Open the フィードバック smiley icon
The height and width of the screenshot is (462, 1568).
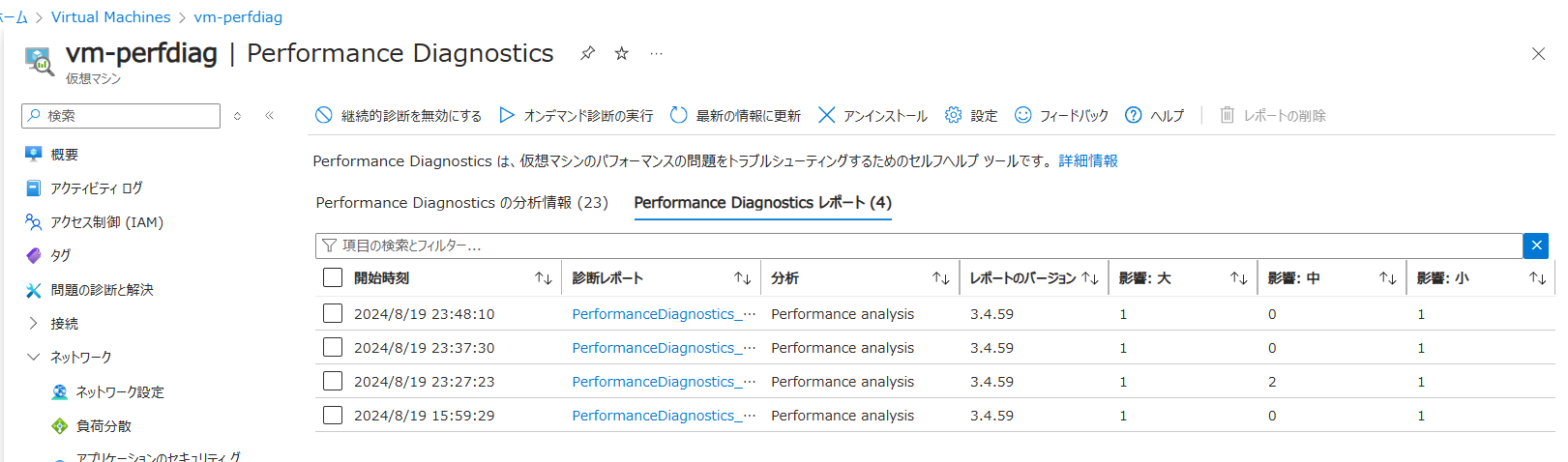tap(1022, 115)
